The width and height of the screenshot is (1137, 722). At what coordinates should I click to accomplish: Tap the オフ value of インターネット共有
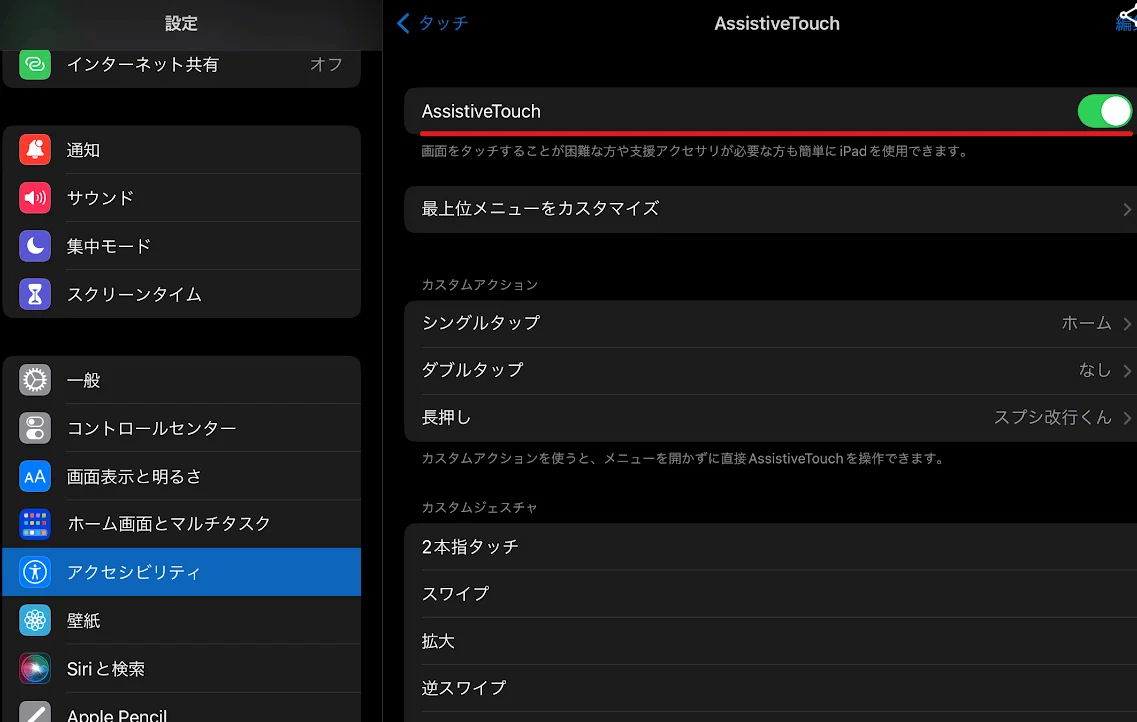[x=326, y=65]
